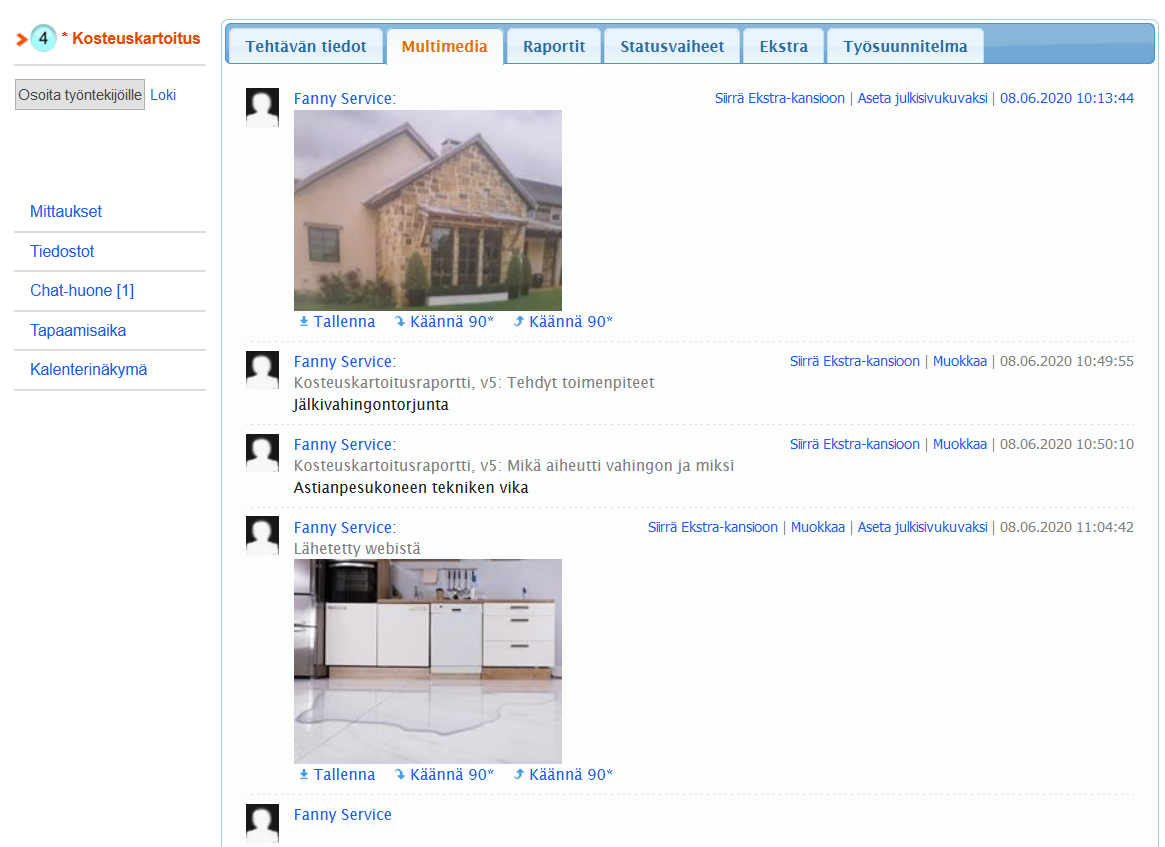Open the Loki link

[x=163, y=95]
